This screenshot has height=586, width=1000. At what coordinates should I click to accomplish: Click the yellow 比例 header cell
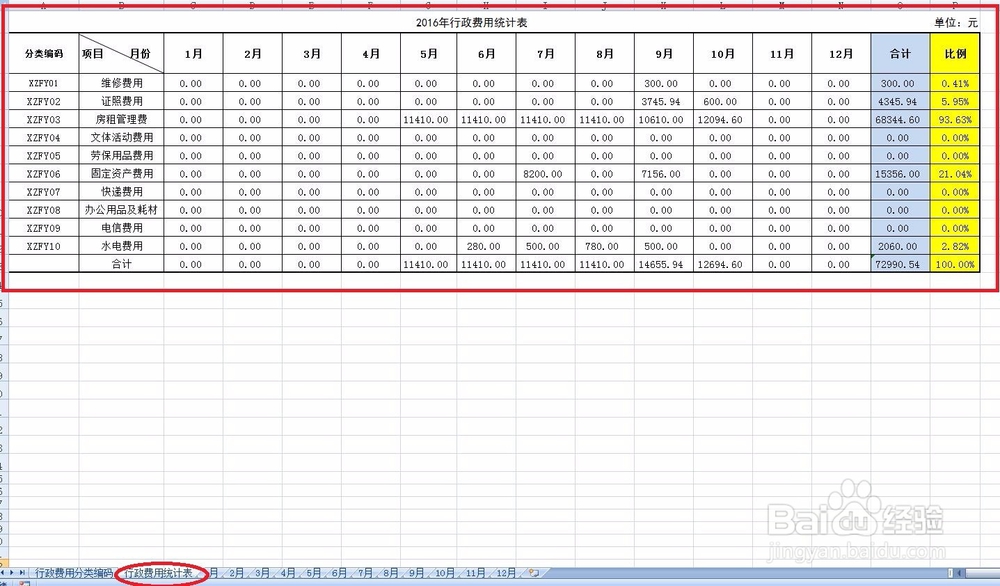(x=955, y=54)
